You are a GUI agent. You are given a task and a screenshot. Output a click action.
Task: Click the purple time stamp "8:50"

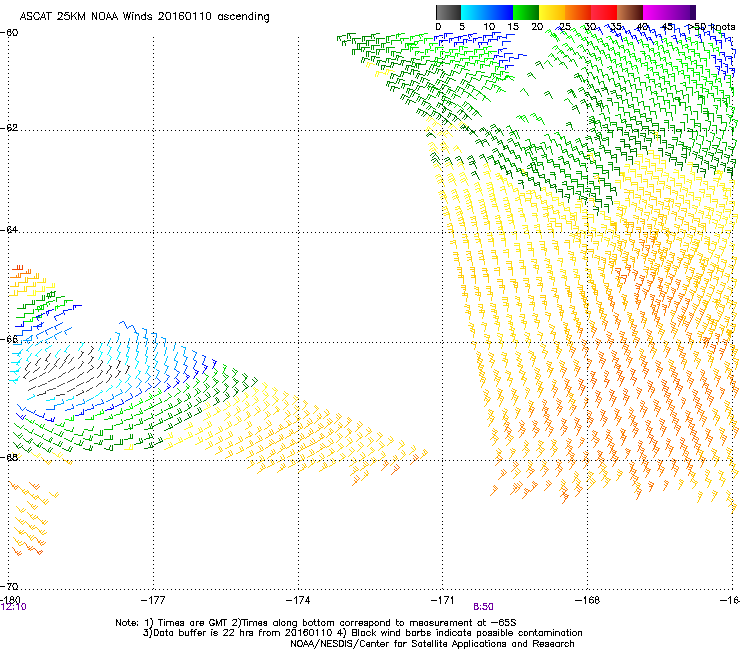[483, 607]
